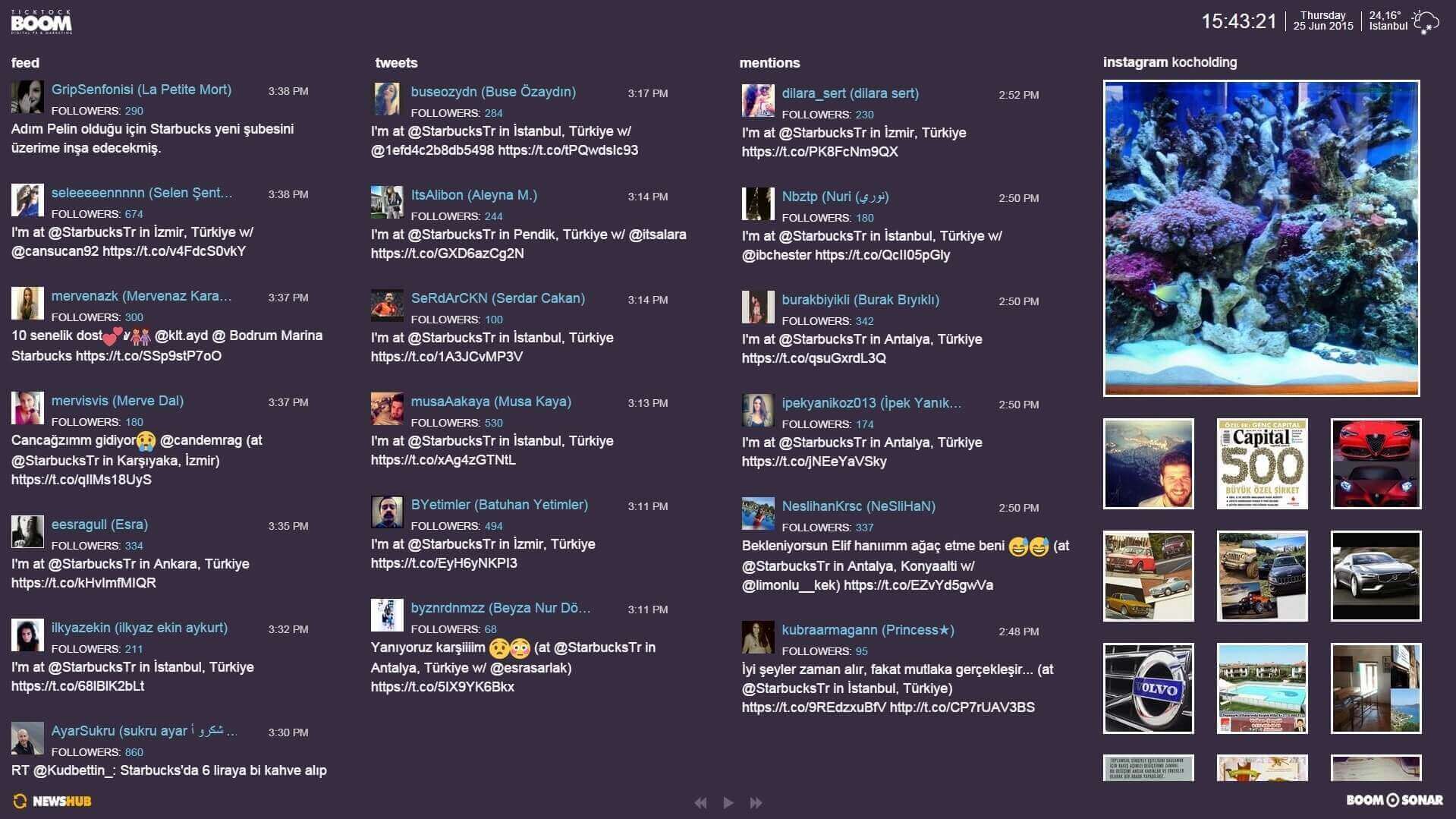1456x819 pixels.
Task: Select the mentions column heading
Action: click(x=769, y=63)
